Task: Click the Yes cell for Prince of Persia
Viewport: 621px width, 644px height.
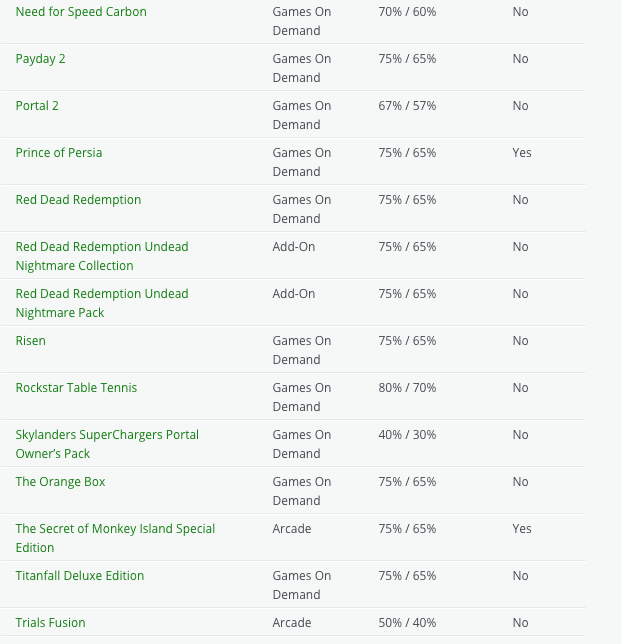Action: (x=521, y=153)
